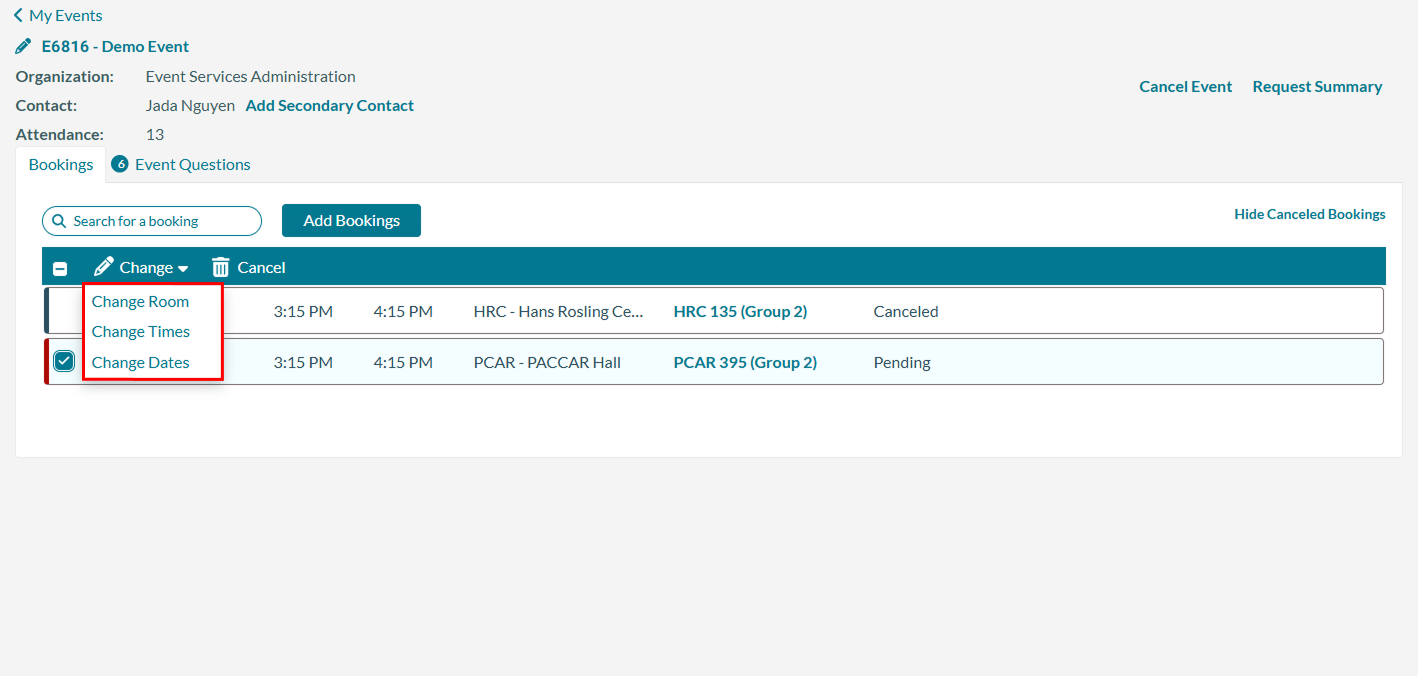Open the PCAR 395 (Group 2) room link

[x=745, y=363]
